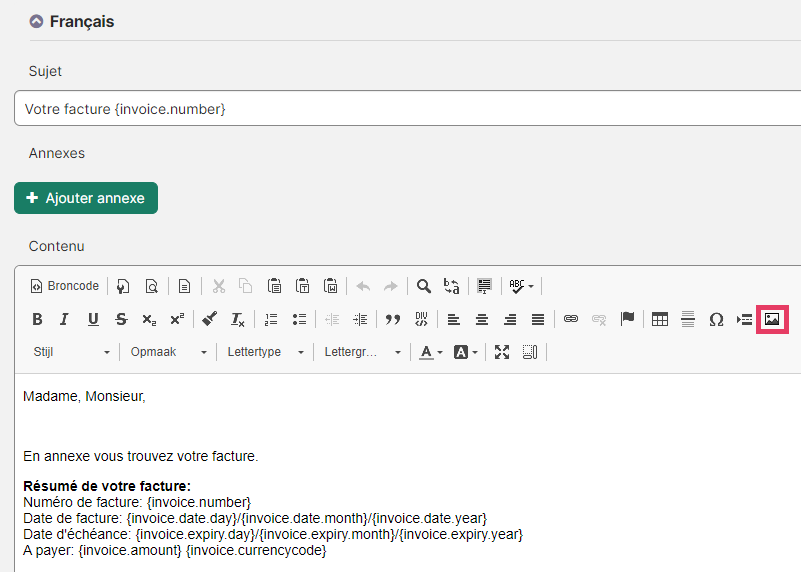
Task: Insert an anchor with the flag icon
Action: (627, 319)
